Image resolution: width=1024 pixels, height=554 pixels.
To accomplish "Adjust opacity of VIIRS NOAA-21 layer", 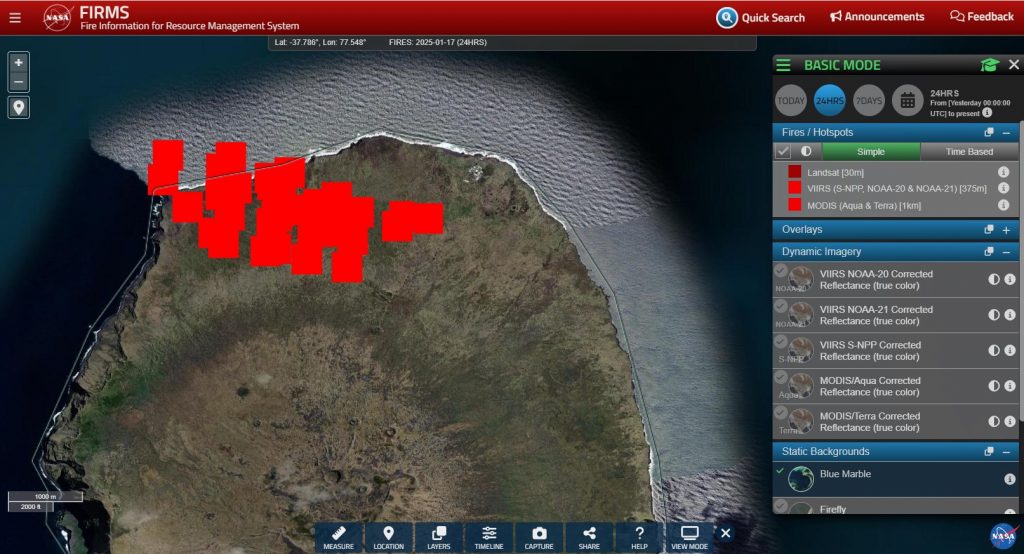I will (x=994, y=315).
